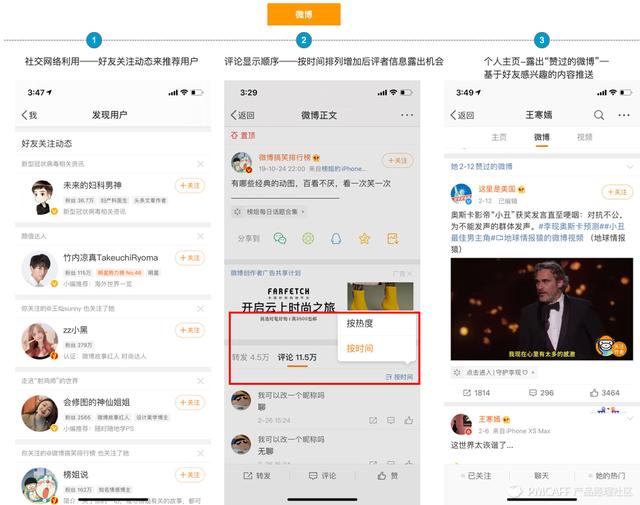The image size is (640, 505).
Task: Tap 赞 like button in bottom bar
Action: pyautogui.click(x=387, y=476)
